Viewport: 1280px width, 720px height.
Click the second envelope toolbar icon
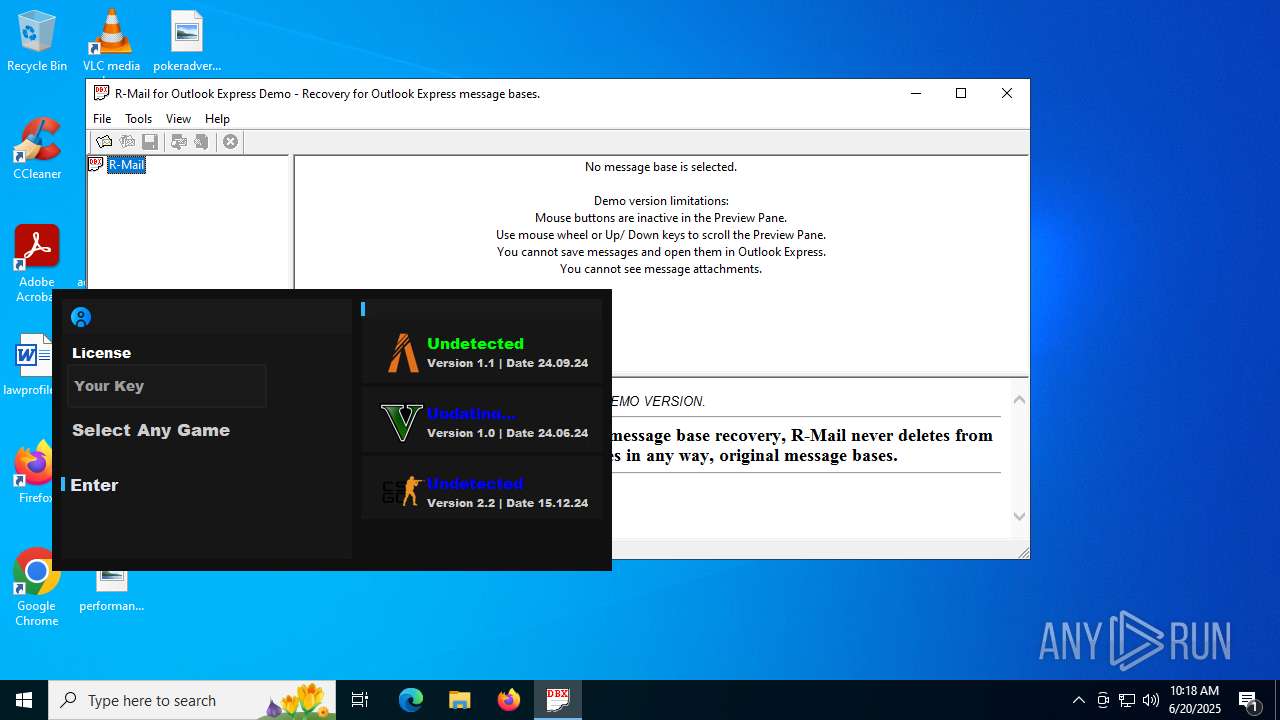127,142
